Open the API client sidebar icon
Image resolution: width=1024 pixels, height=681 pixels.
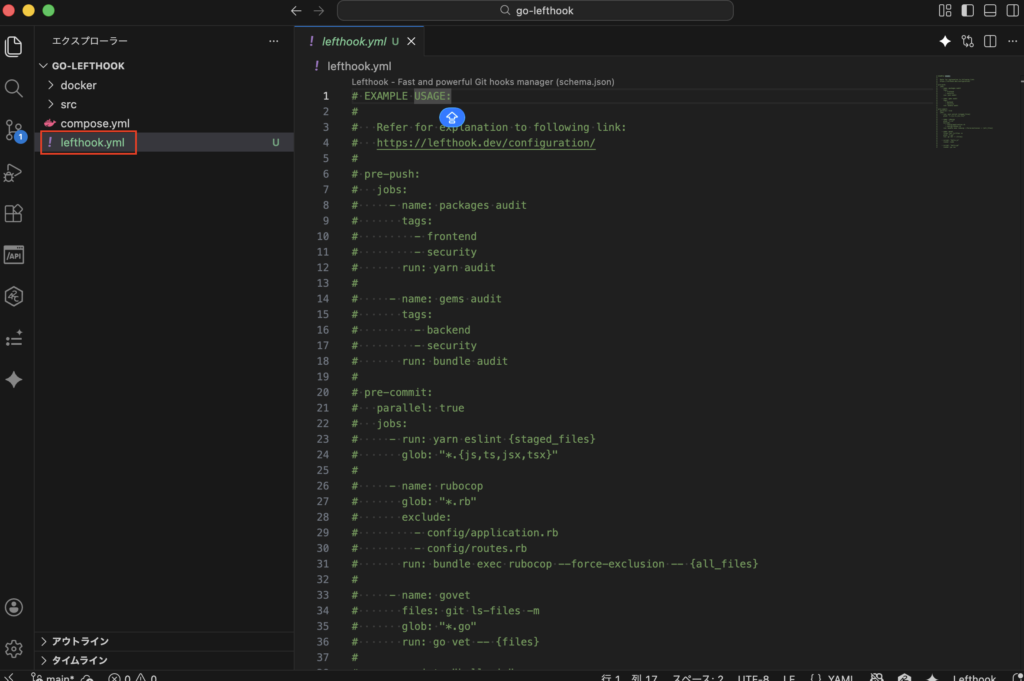point(14,256)
